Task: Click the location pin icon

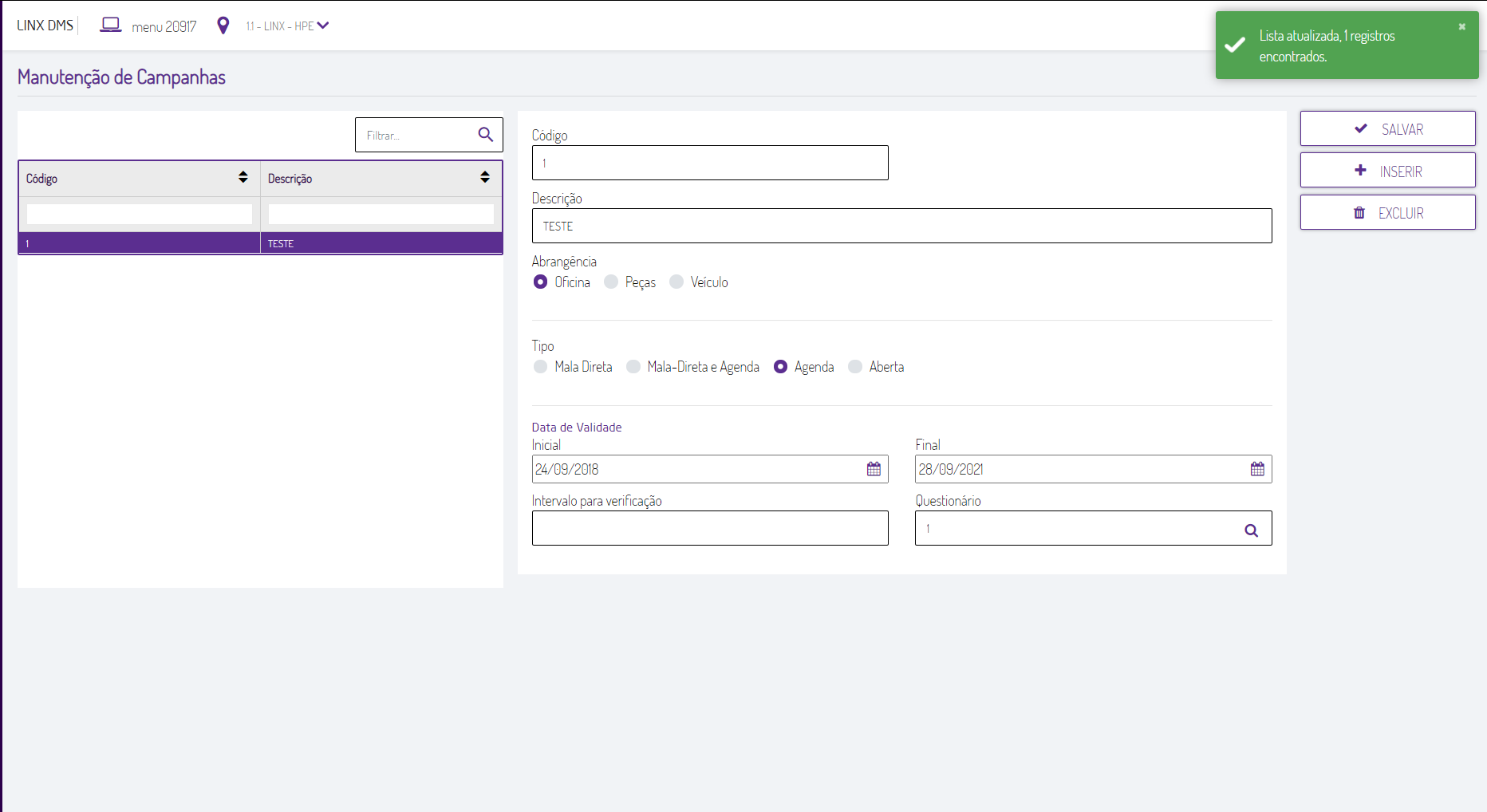Action: tap(223, 26)
